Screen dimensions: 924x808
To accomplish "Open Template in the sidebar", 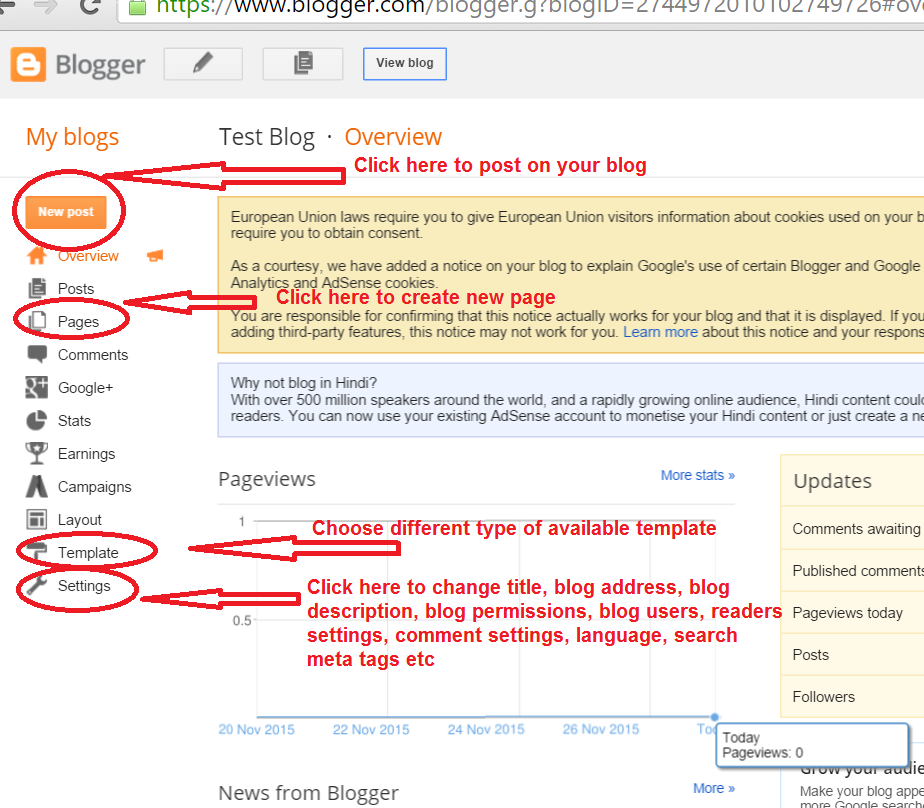I will point(88,553).
